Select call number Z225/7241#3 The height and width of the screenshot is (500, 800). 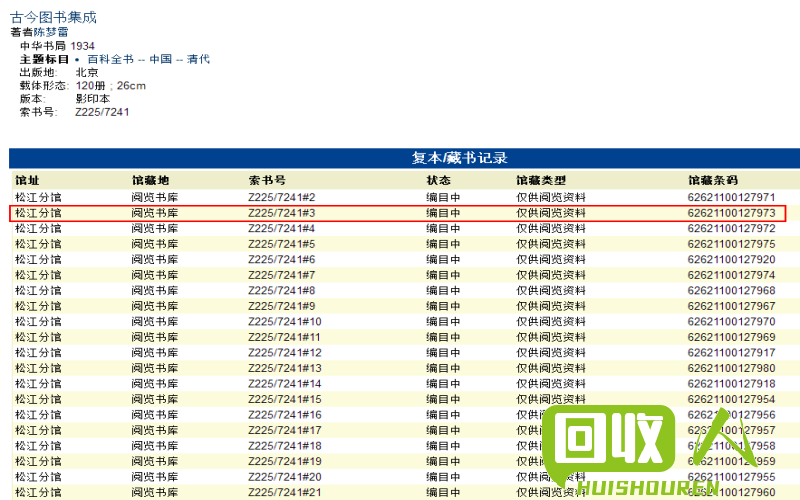[282, 213]
